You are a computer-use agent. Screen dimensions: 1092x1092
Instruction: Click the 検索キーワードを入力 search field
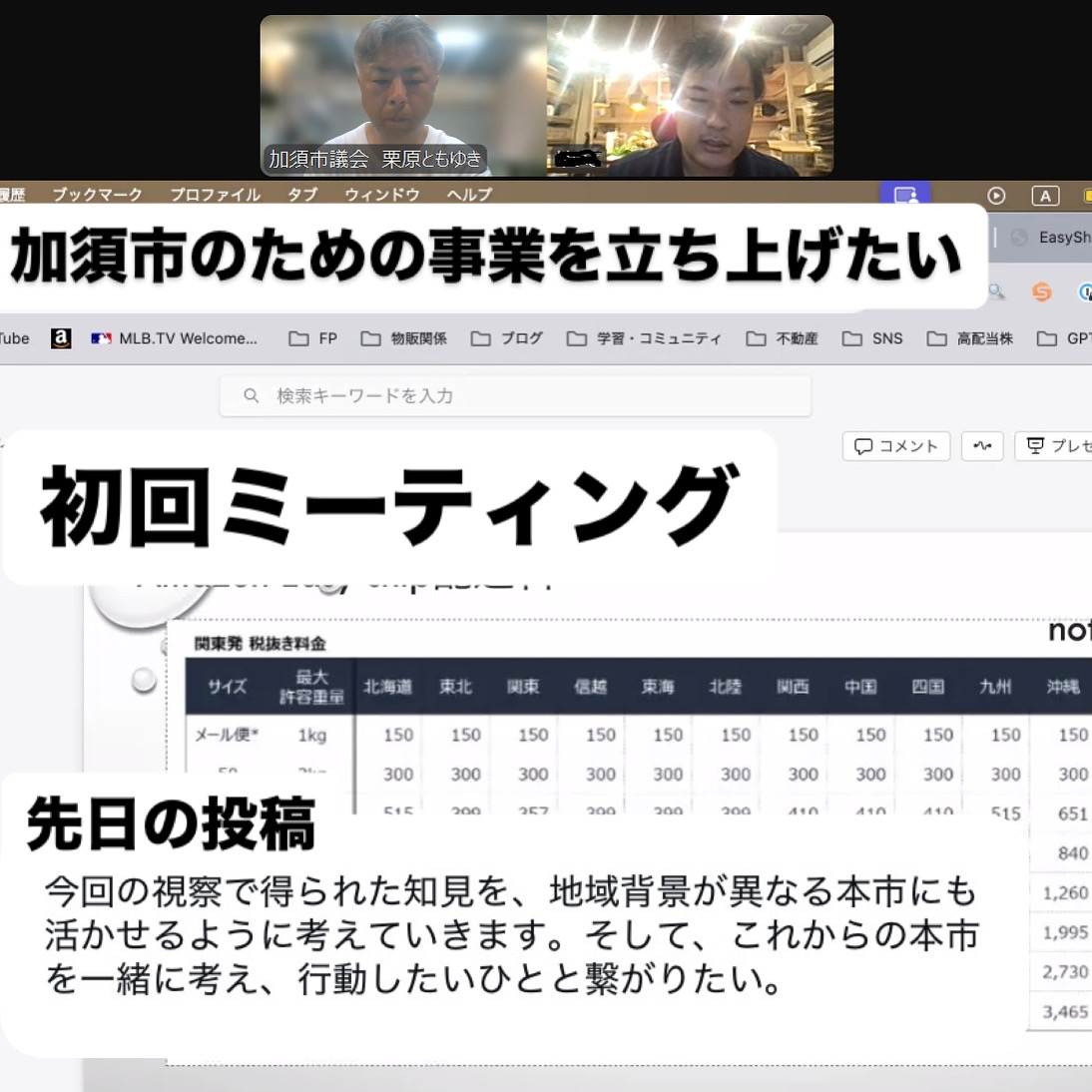pos(529,396)
